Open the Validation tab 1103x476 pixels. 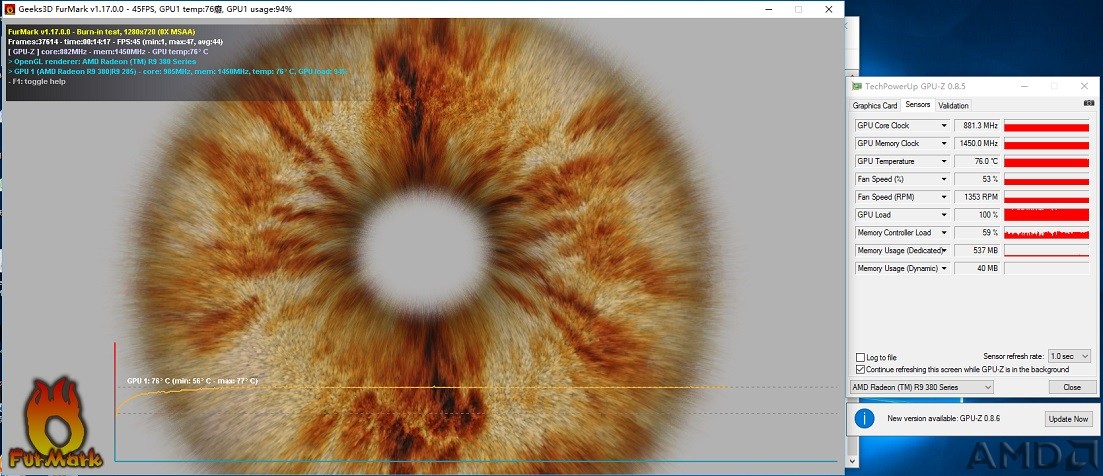(953, 105)
